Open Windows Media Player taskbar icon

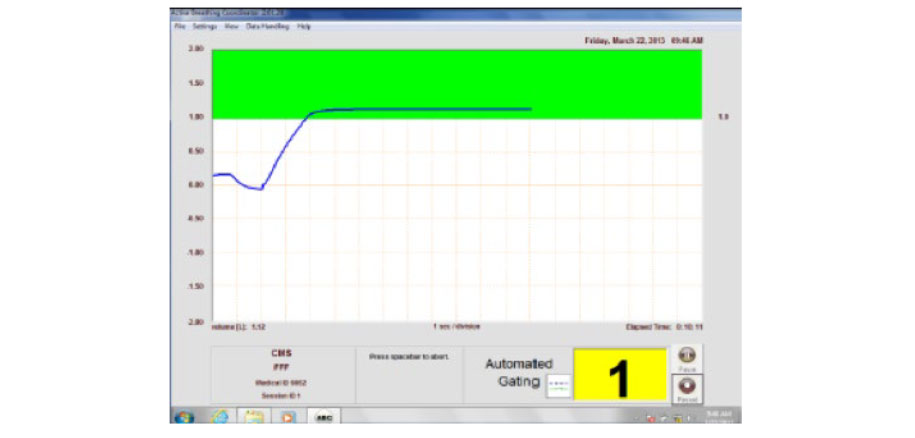click(x=288, y=414)
